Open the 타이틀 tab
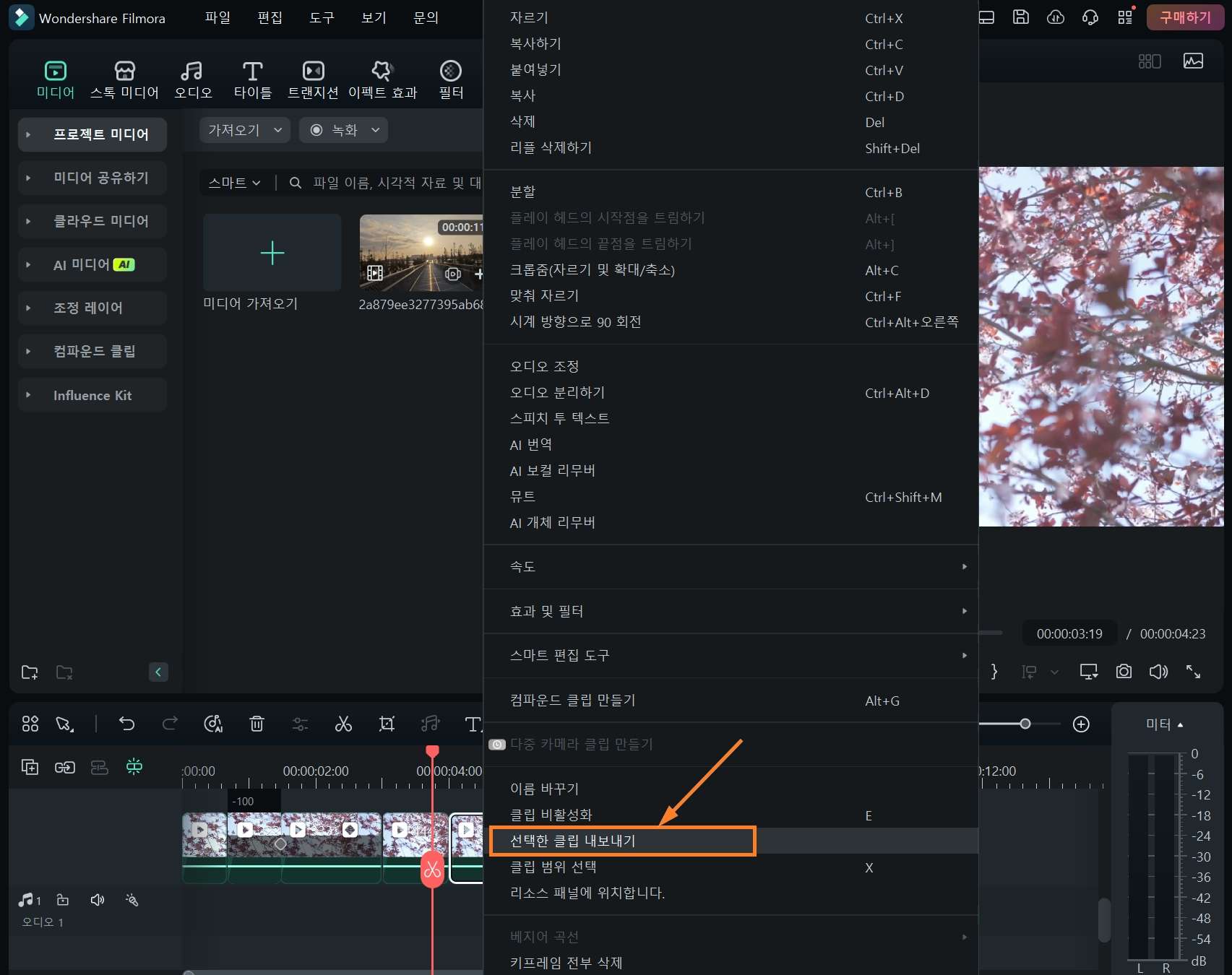Viewport: 1232px width, 975px height. pyautogui.click(x=252, y=80)
